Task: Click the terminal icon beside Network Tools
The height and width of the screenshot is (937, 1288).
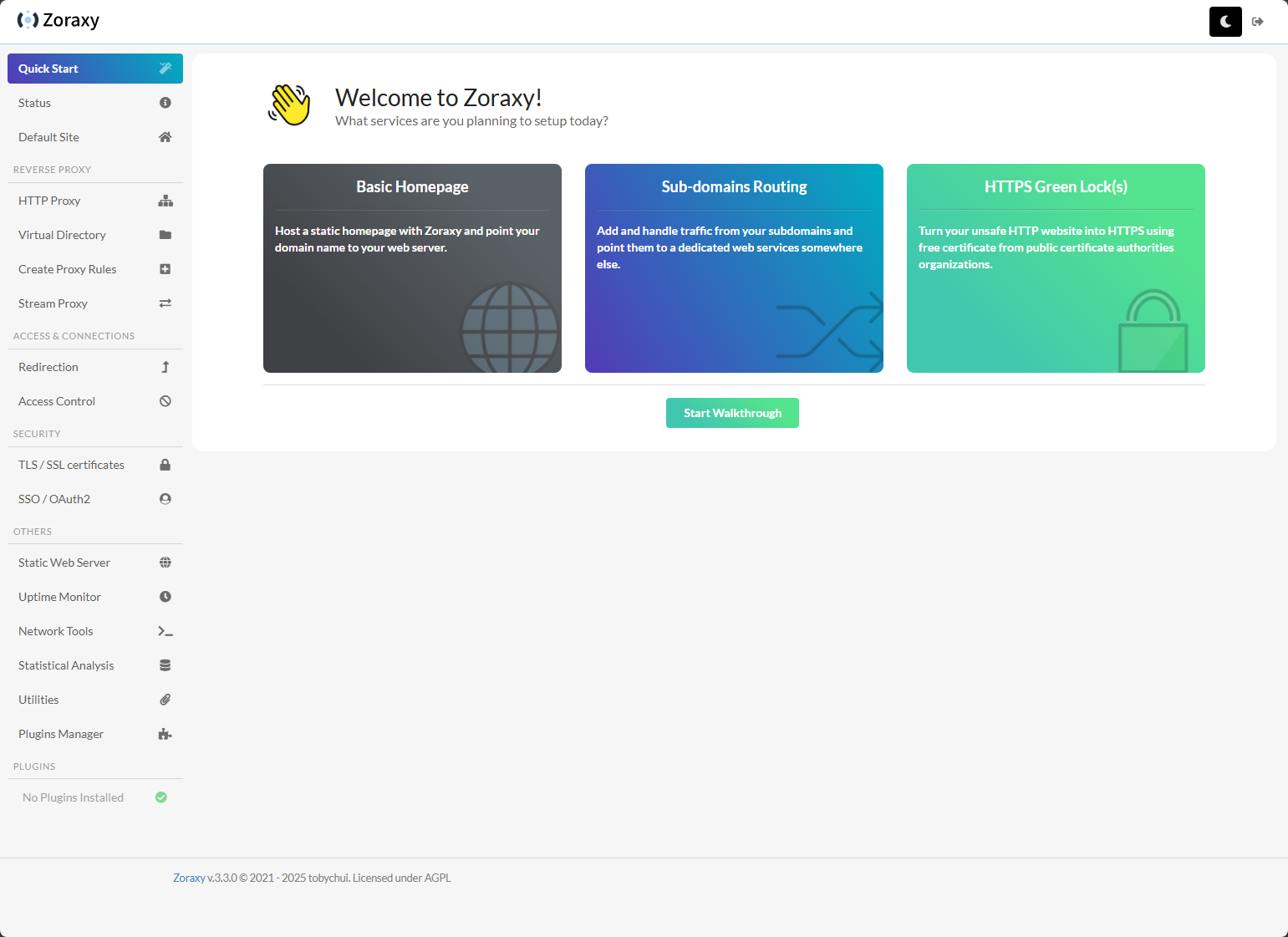Action: [x=165, y=631]
